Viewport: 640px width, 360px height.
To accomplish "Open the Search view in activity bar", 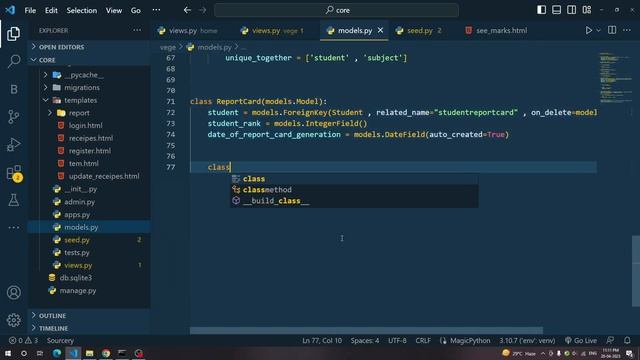I will (x=13, y=61).
